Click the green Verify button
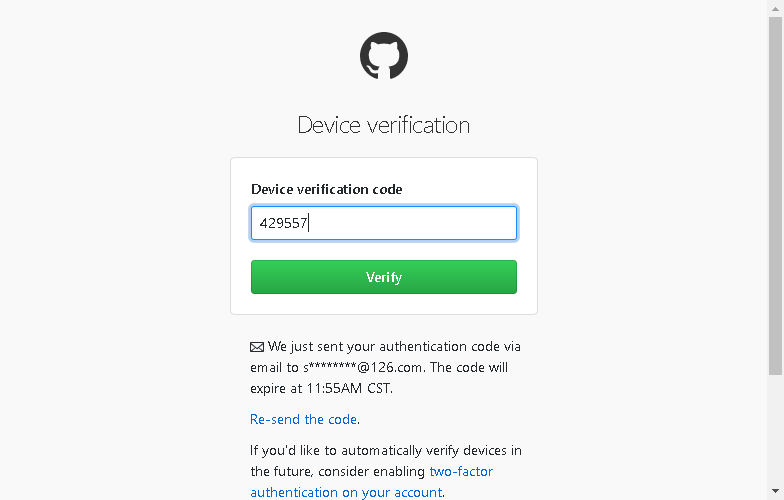Image resolution: width=784 pixels, height=500 pixels. click(384, 277)
